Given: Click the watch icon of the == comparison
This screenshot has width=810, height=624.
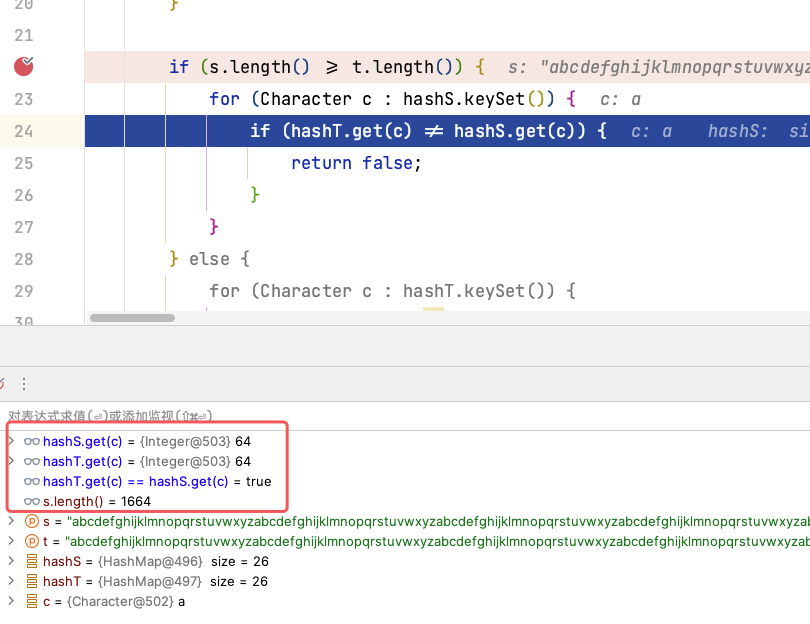Looking at the screenshot, I should [x=32, y=481].
